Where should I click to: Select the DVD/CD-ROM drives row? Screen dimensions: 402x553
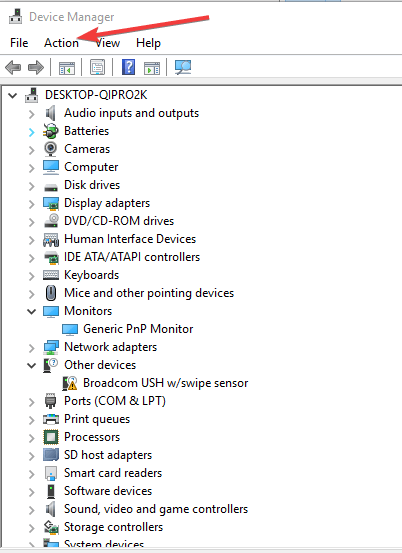[x=119, y=221]
